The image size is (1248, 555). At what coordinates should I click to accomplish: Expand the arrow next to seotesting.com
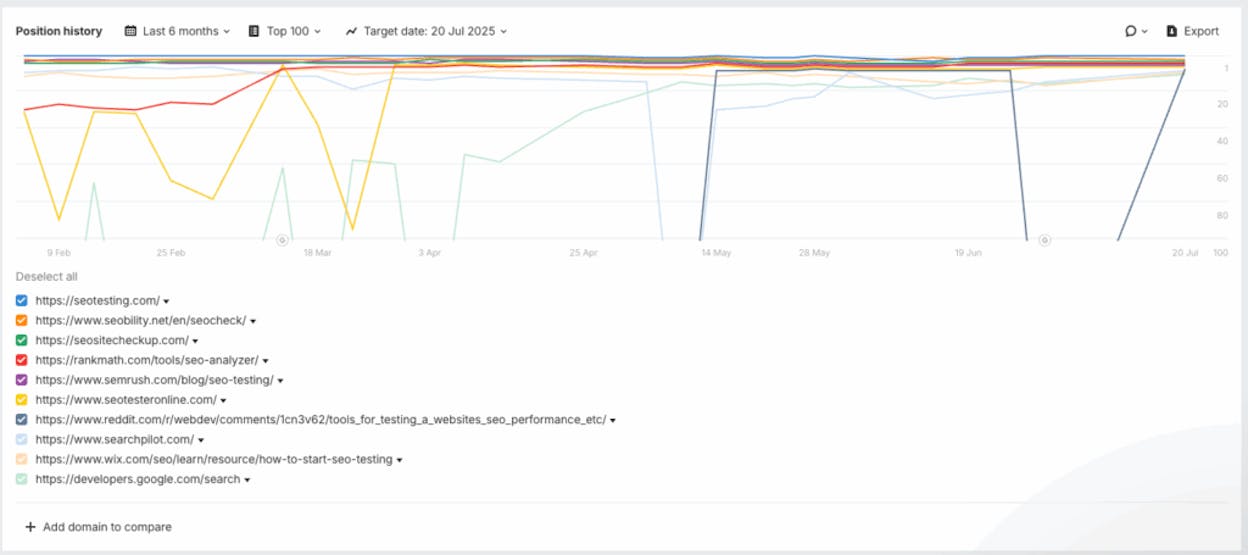click(x=166, y=301)
